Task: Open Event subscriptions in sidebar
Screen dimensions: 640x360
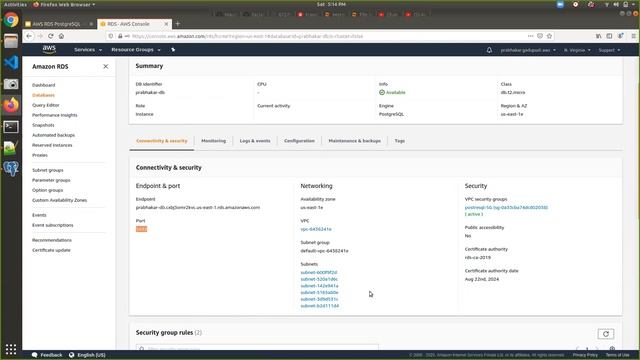Action: click(53, 225)
